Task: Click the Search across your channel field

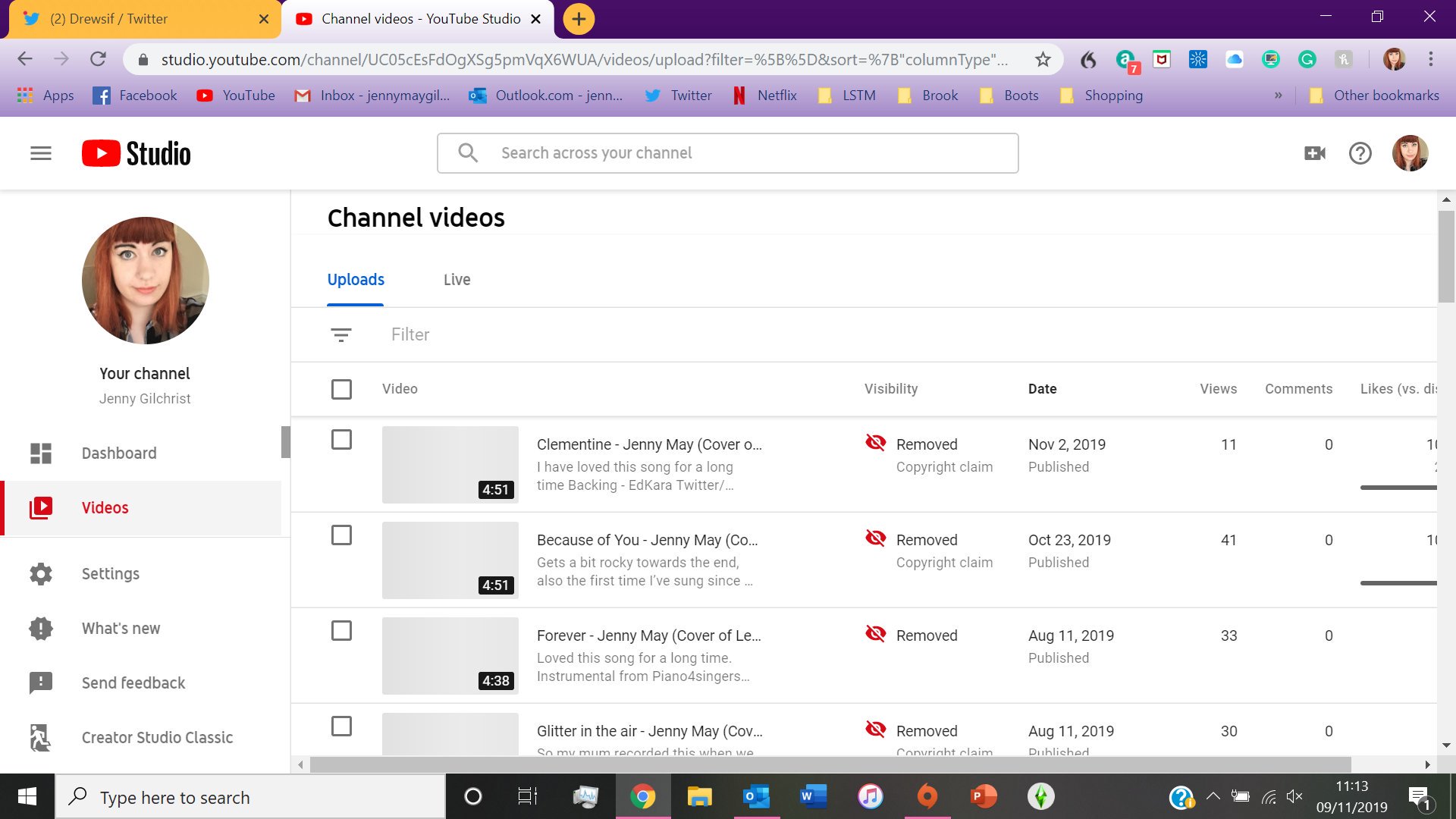Action: [727, 152]
